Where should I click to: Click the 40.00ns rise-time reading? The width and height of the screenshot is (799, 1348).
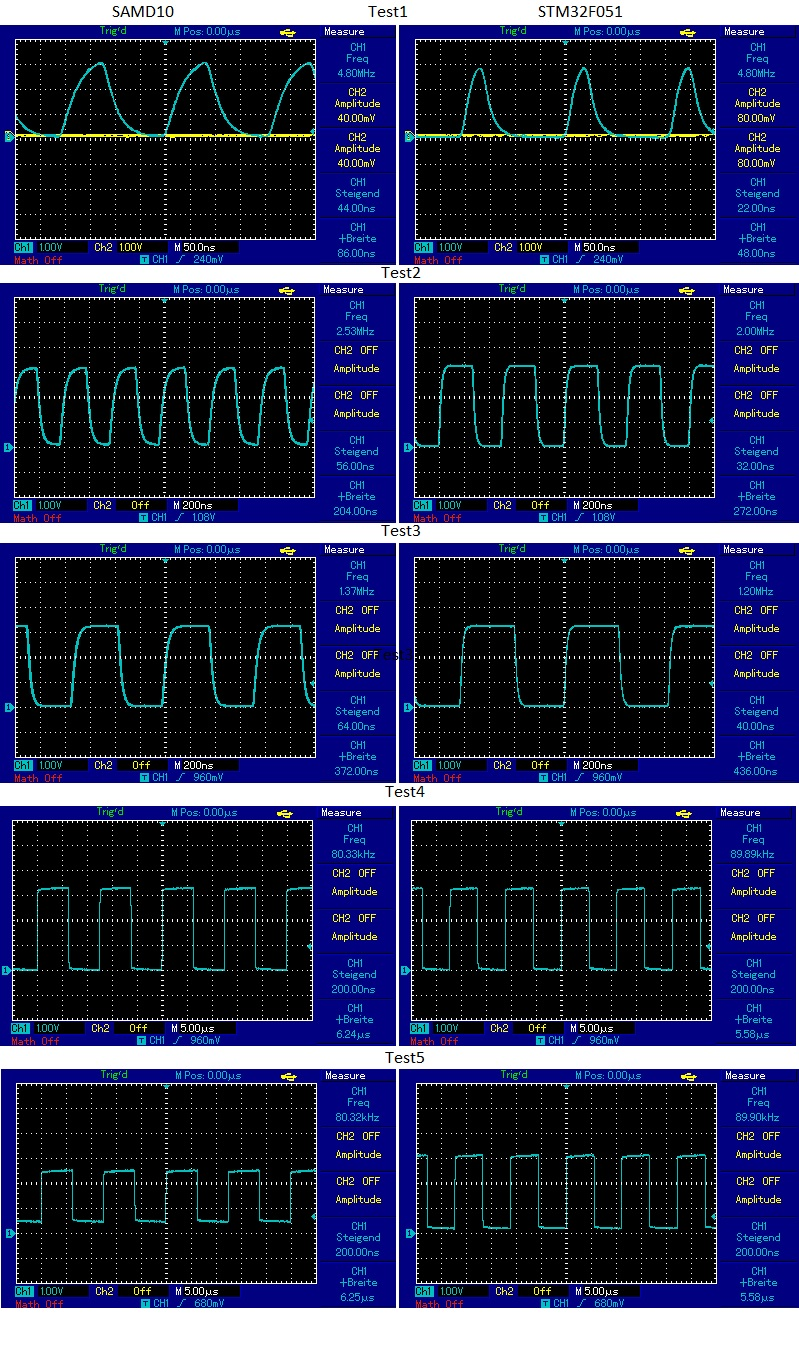(x=756, y=726)
